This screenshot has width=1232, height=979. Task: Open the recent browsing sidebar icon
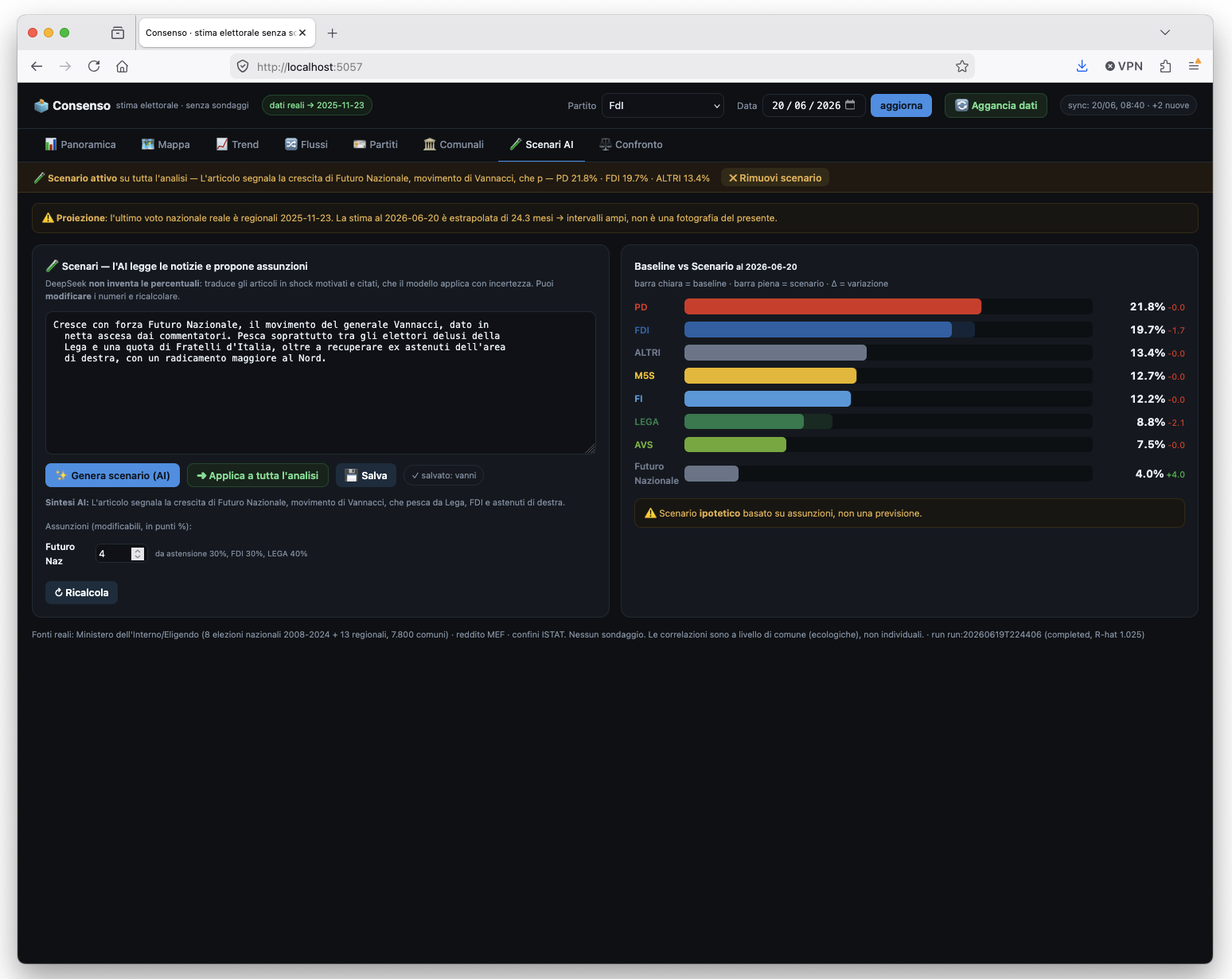pos(118,33)
